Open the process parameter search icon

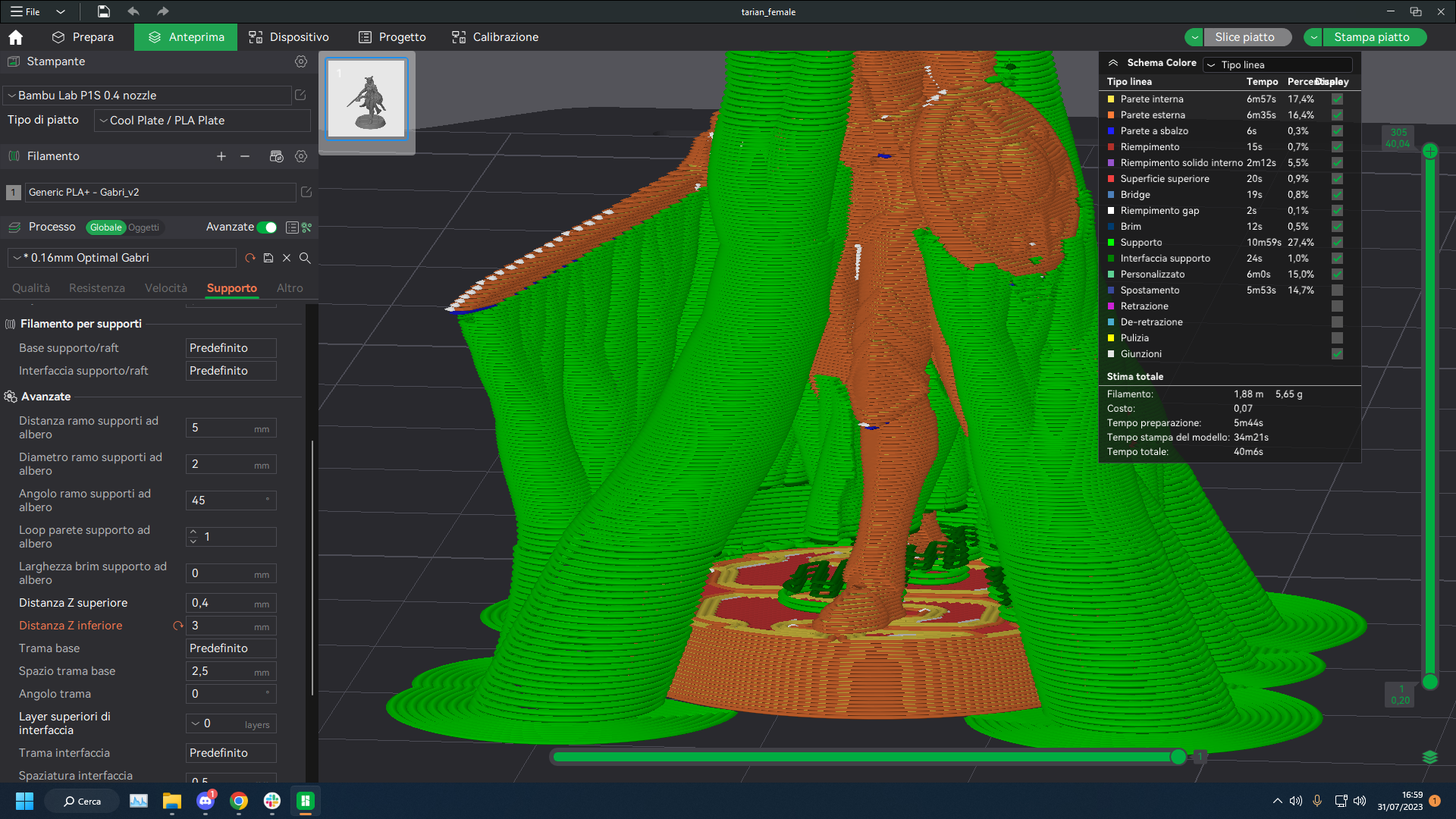(x=305, y=258)
